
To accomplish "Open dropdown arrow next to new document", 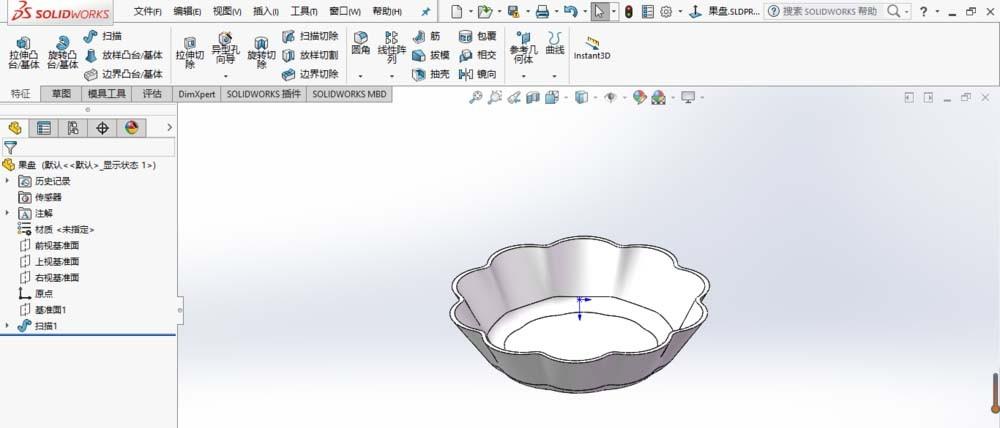I will tap(471, 11).
